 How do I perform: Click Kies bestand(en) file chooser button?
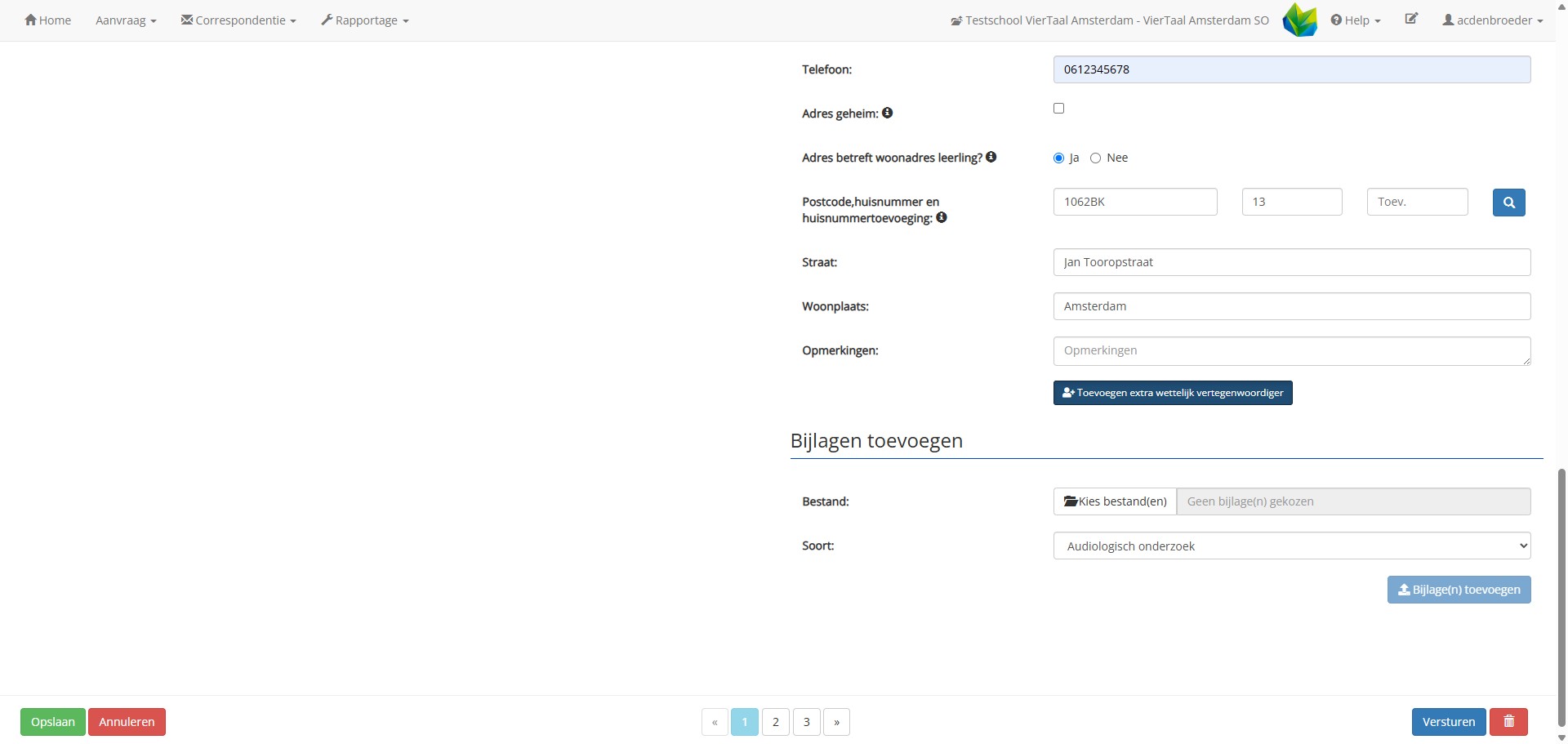click(x=1115, y=501)
